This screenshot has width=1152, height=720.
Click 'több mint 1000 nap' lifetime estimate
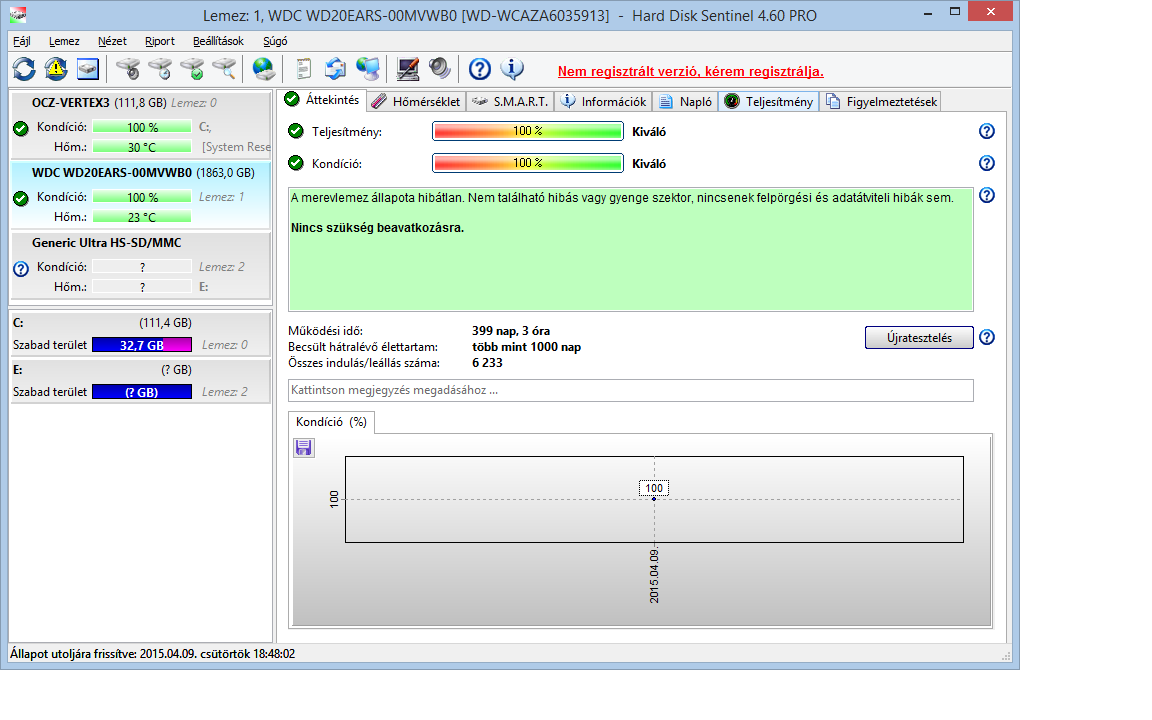pos(526,347)
